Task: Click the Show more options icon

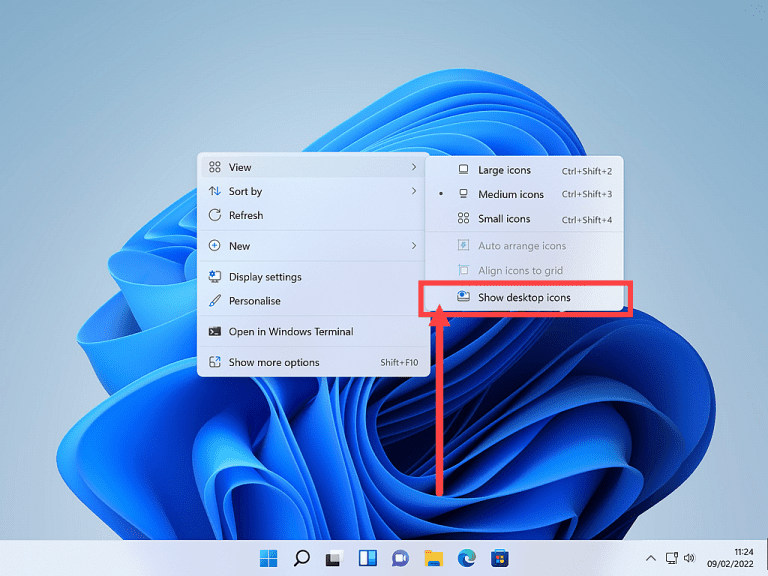Action: pos(215,362)
